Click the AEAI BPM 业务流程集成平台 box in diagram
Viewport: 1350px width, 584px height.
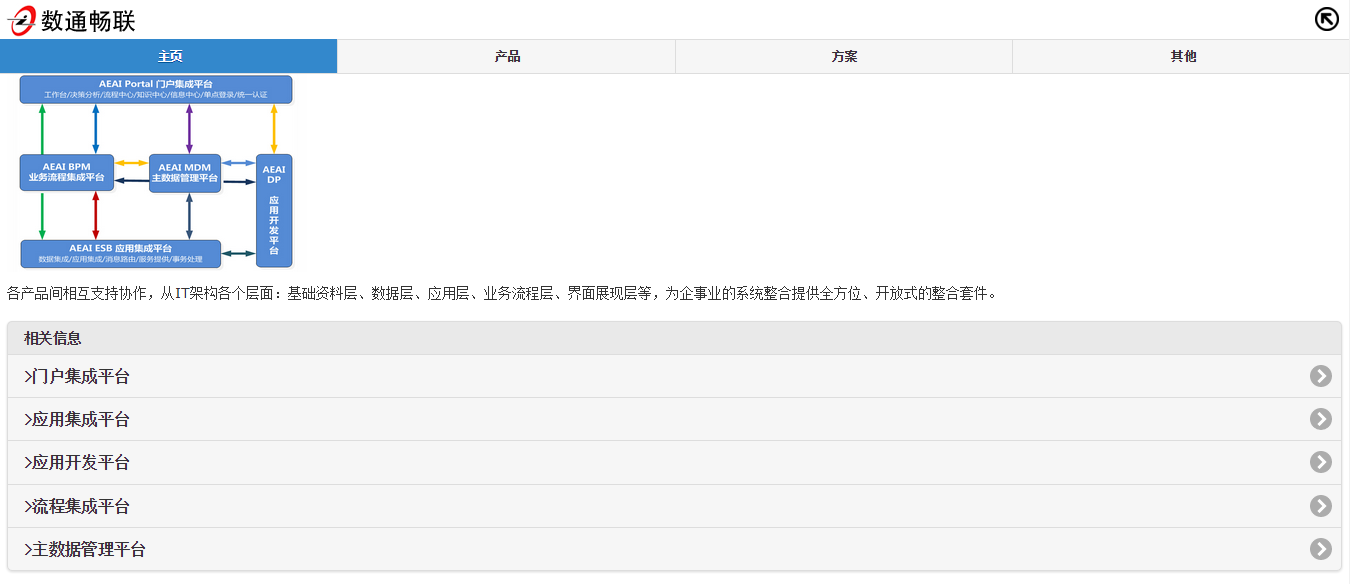[x=67, y=172]
